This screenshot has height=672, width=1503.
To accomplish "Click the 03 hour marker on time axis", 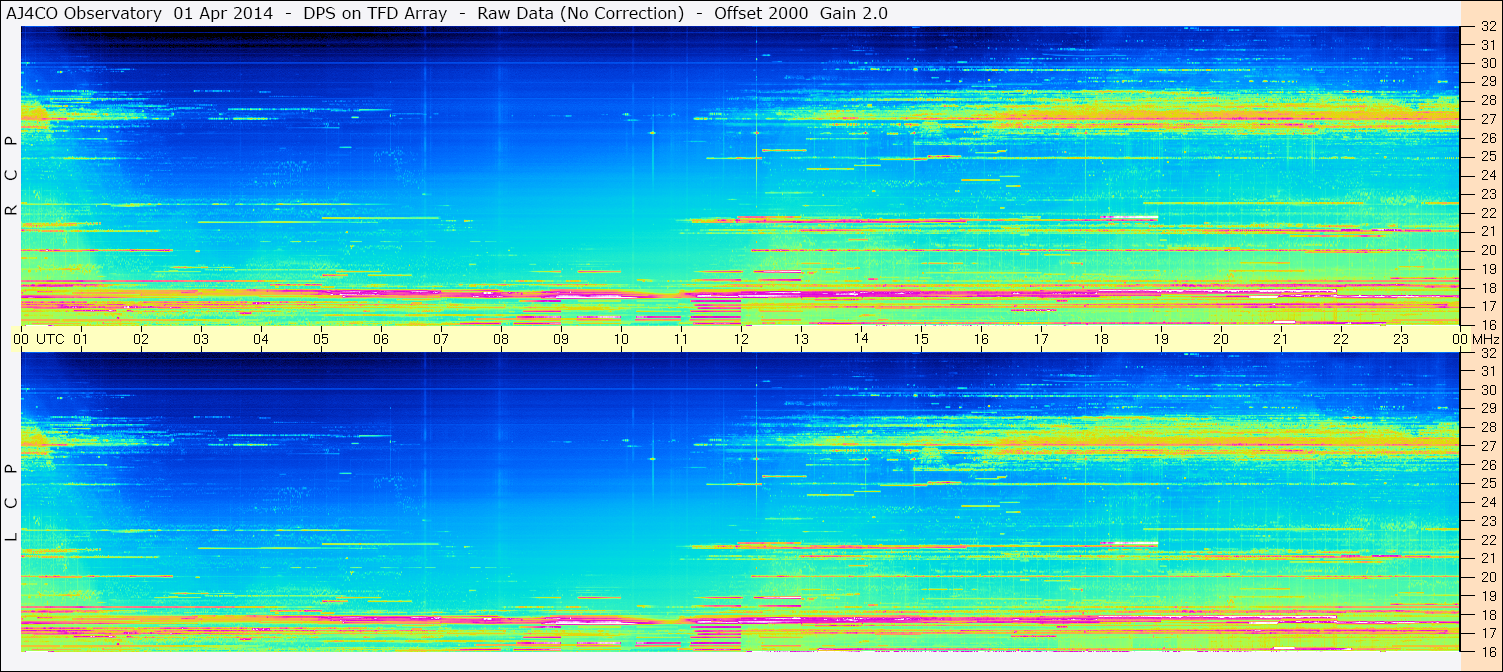I will [201, 339].
